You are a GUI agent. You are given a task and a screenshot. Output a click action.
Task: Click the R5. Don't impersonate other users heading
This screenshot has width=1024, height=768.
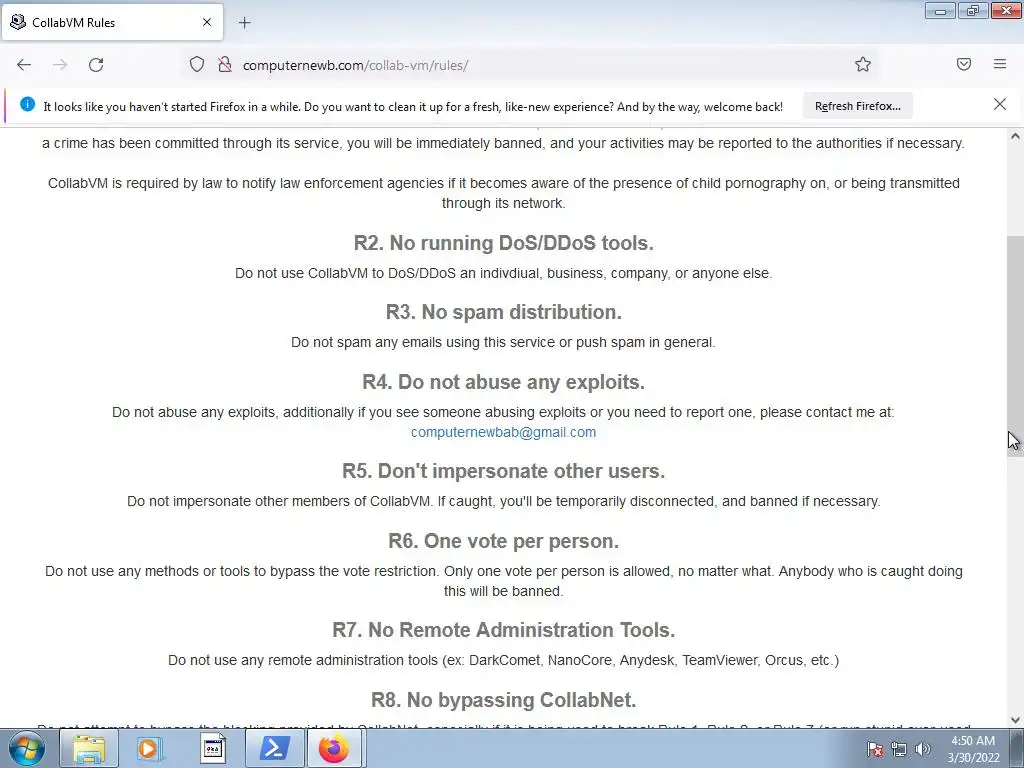(504, 471)
